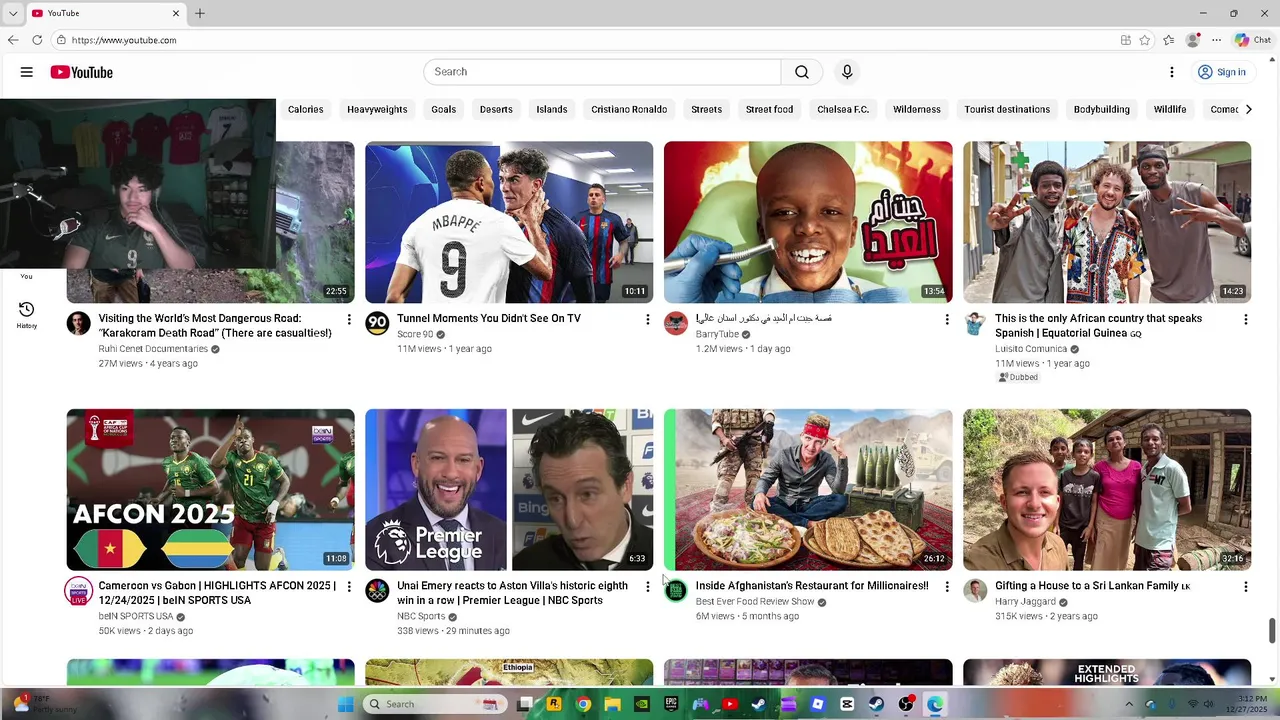The height and width of the screenshot is (720, 1280).
Task: Play the Mbappé tunnel moments thumbnail
Action: coord(509,222)
